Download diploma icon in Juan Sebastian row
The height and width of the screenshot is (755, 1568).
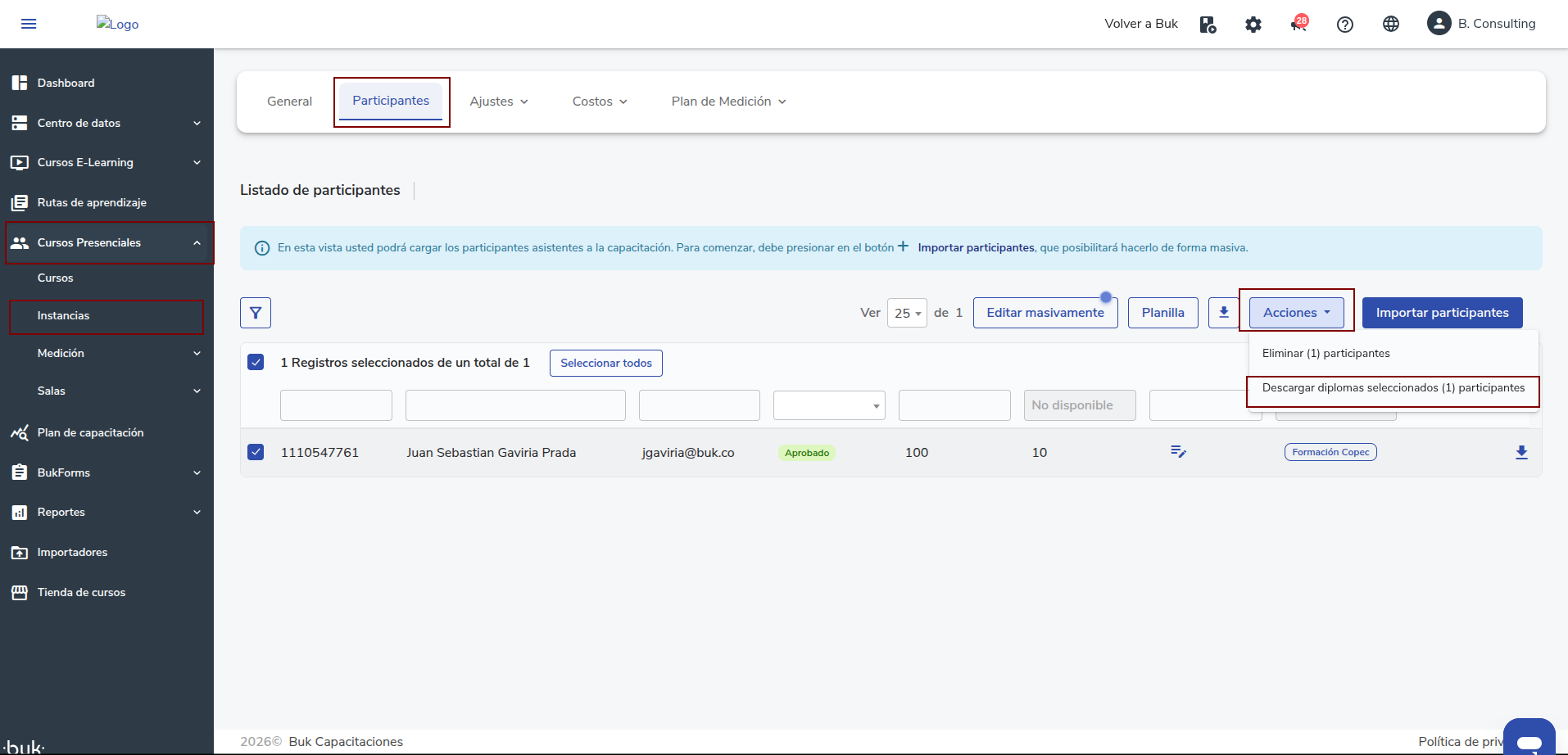pos(1521,452)
